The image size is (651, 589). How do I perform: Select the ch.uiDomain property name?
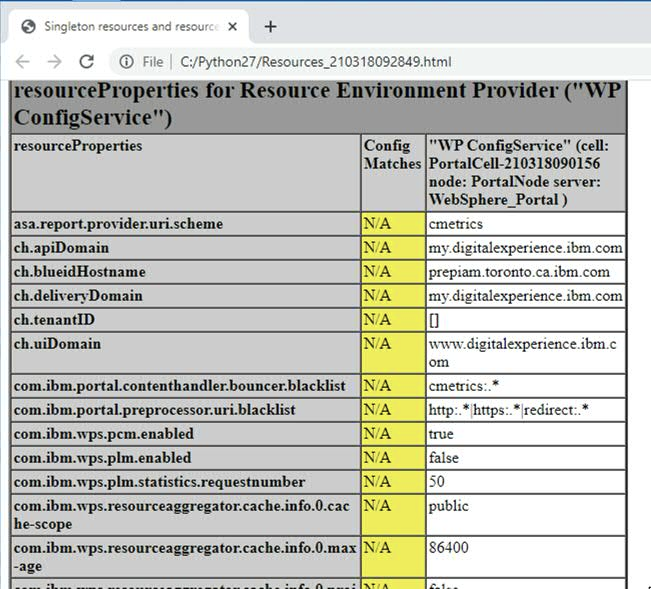57,344
